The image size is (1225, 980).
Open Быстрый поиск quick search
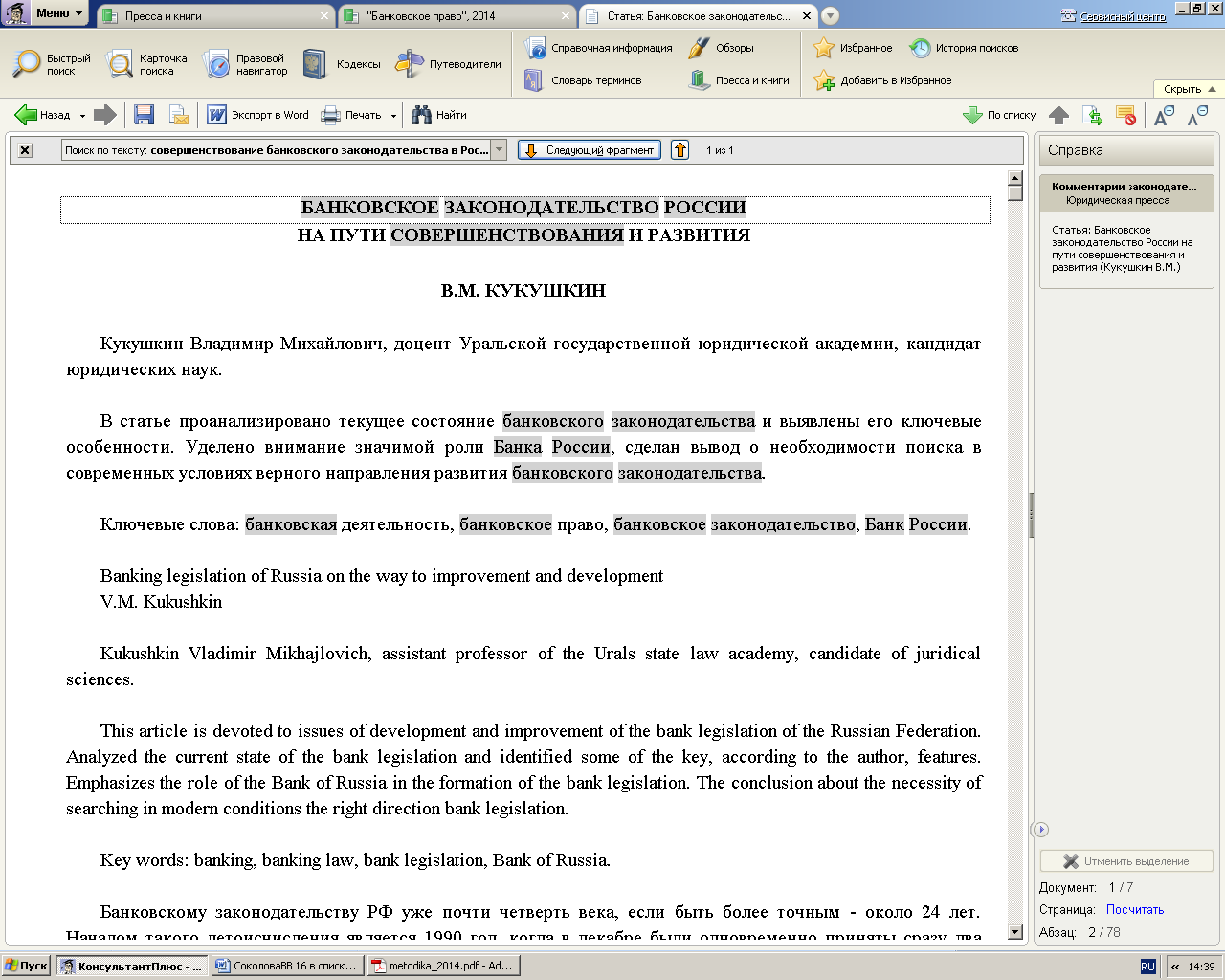[x=52, y=64]
